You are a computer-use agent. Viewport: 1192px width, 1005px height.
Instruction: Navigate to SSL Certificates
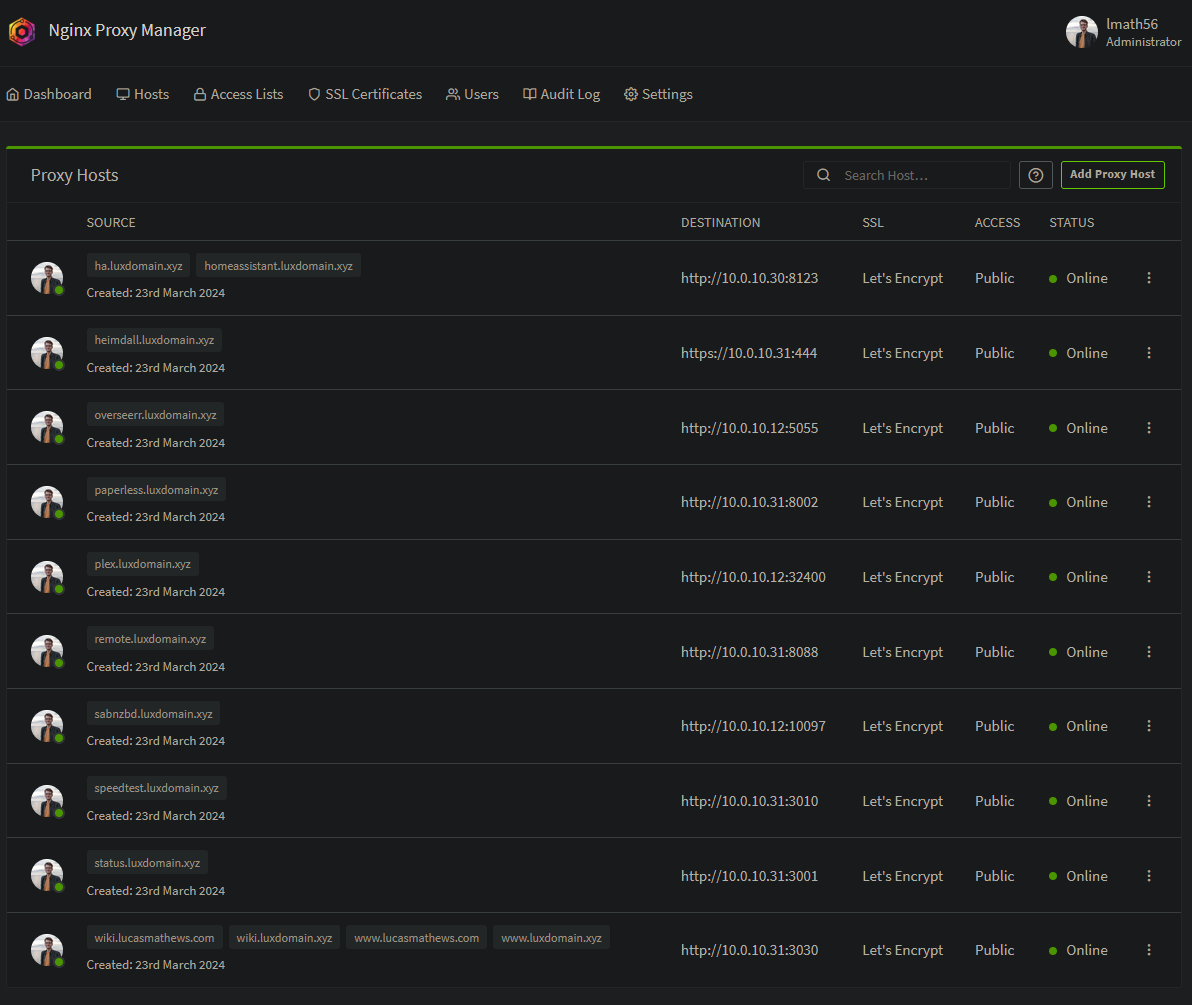click(365, 94)
